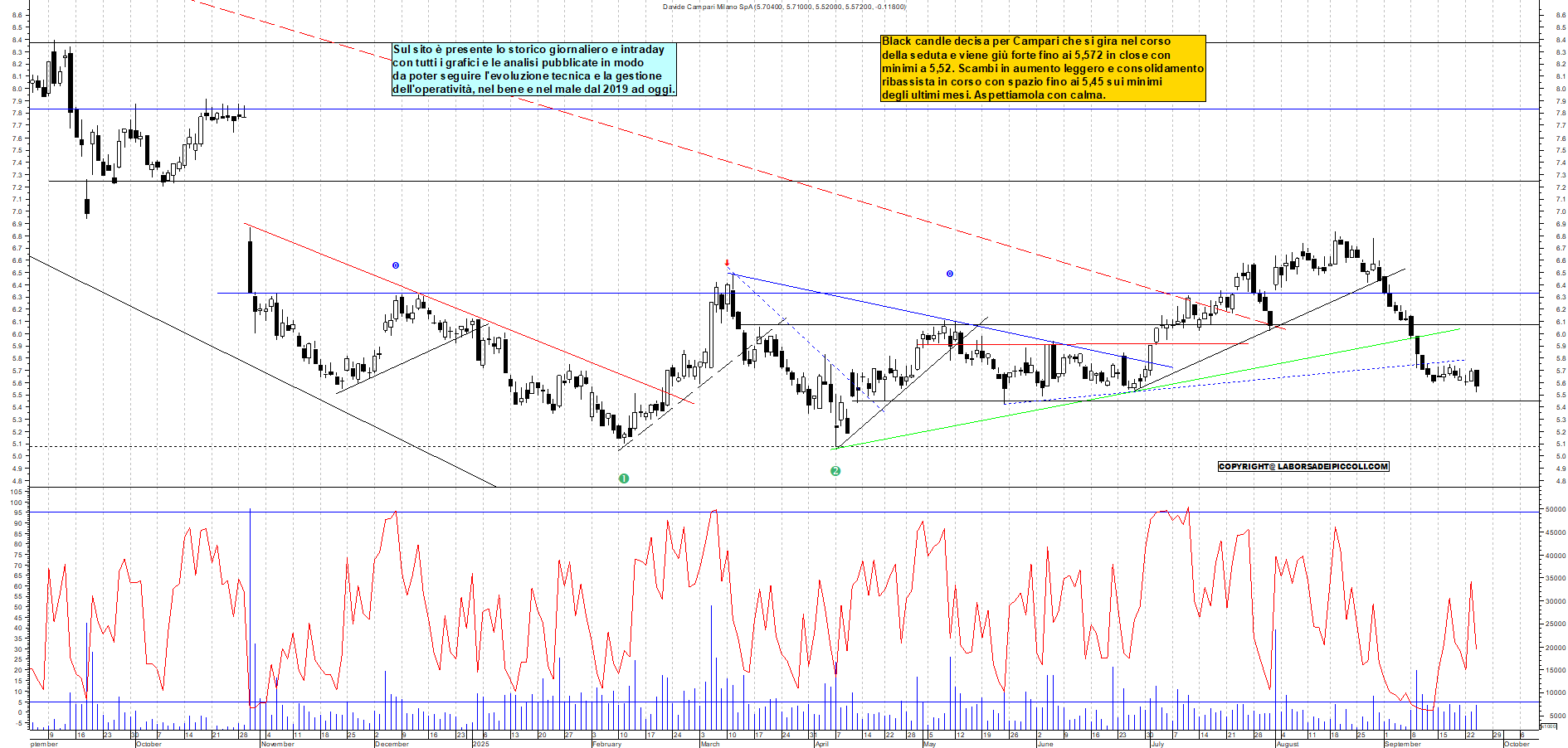Click the 50000 value on volume axis
The image size is (1568, 748).
1556,510
